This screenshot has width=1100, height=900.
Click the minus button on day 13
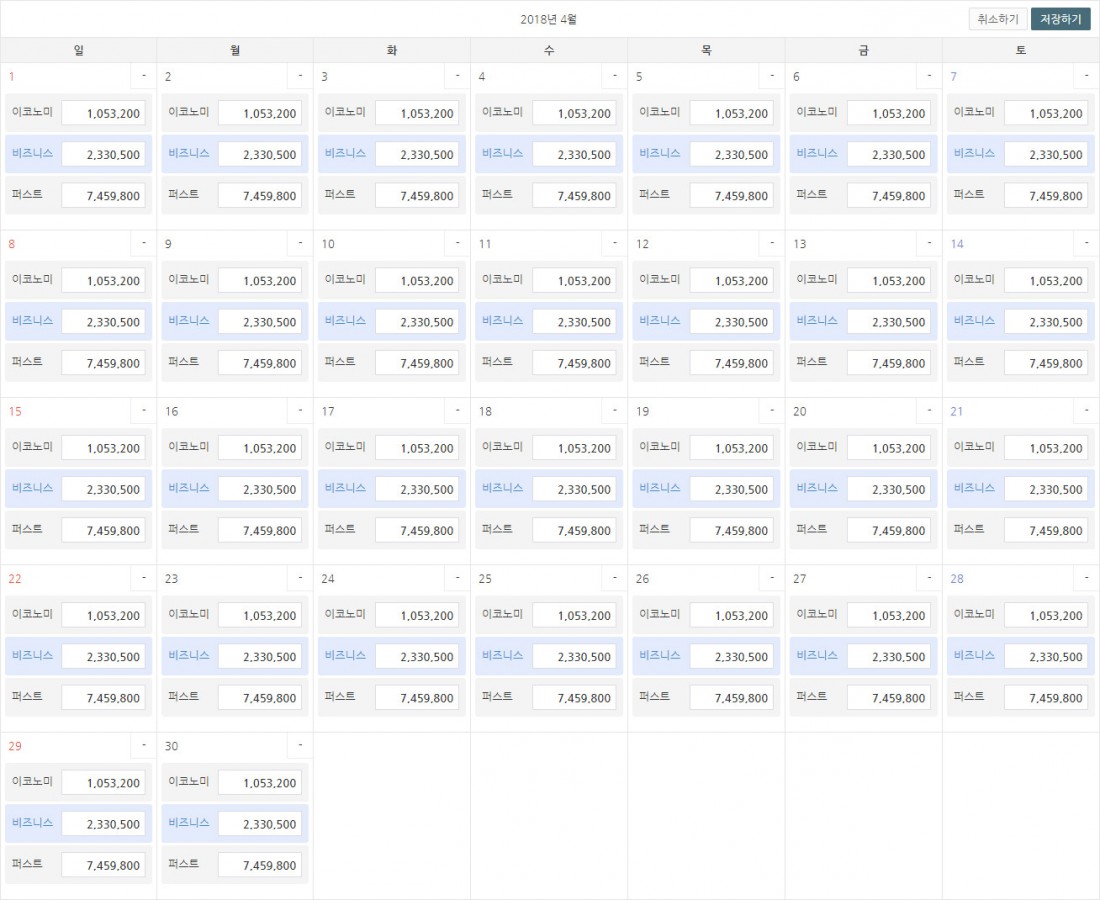click(x=930, y=243)
